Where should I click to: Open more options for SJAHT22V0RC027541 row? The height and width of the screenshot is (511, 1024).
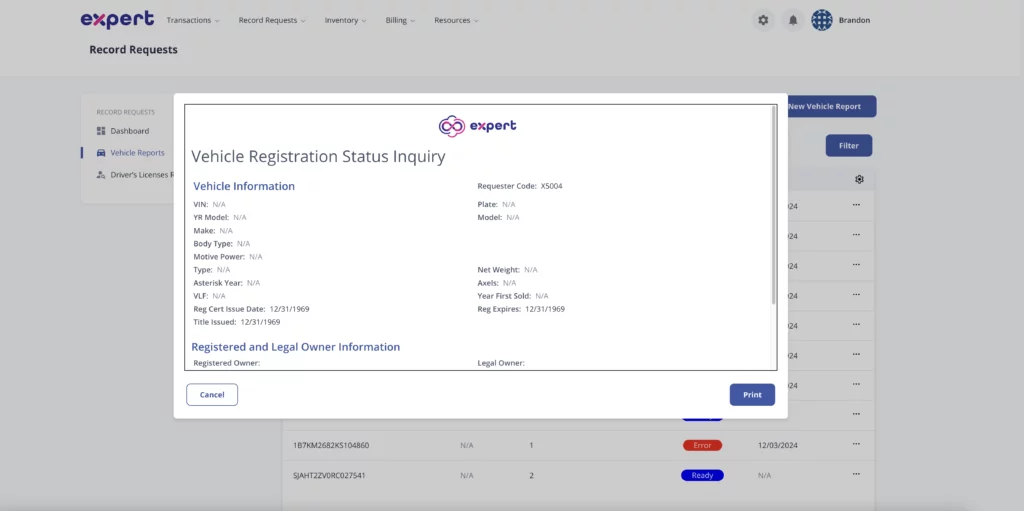(856, 474)
